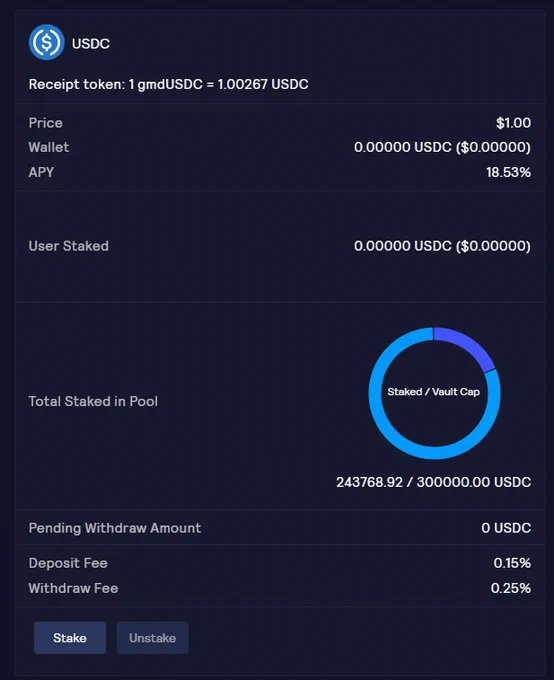Click the Total Staked in Pool label

(93, 401)
